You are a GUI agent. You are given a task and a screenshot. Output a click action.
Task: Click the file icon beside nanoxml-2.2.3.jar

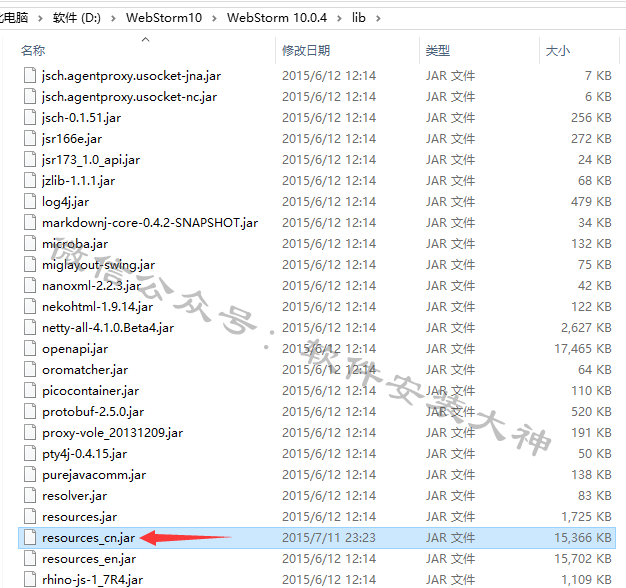point(30,285)
